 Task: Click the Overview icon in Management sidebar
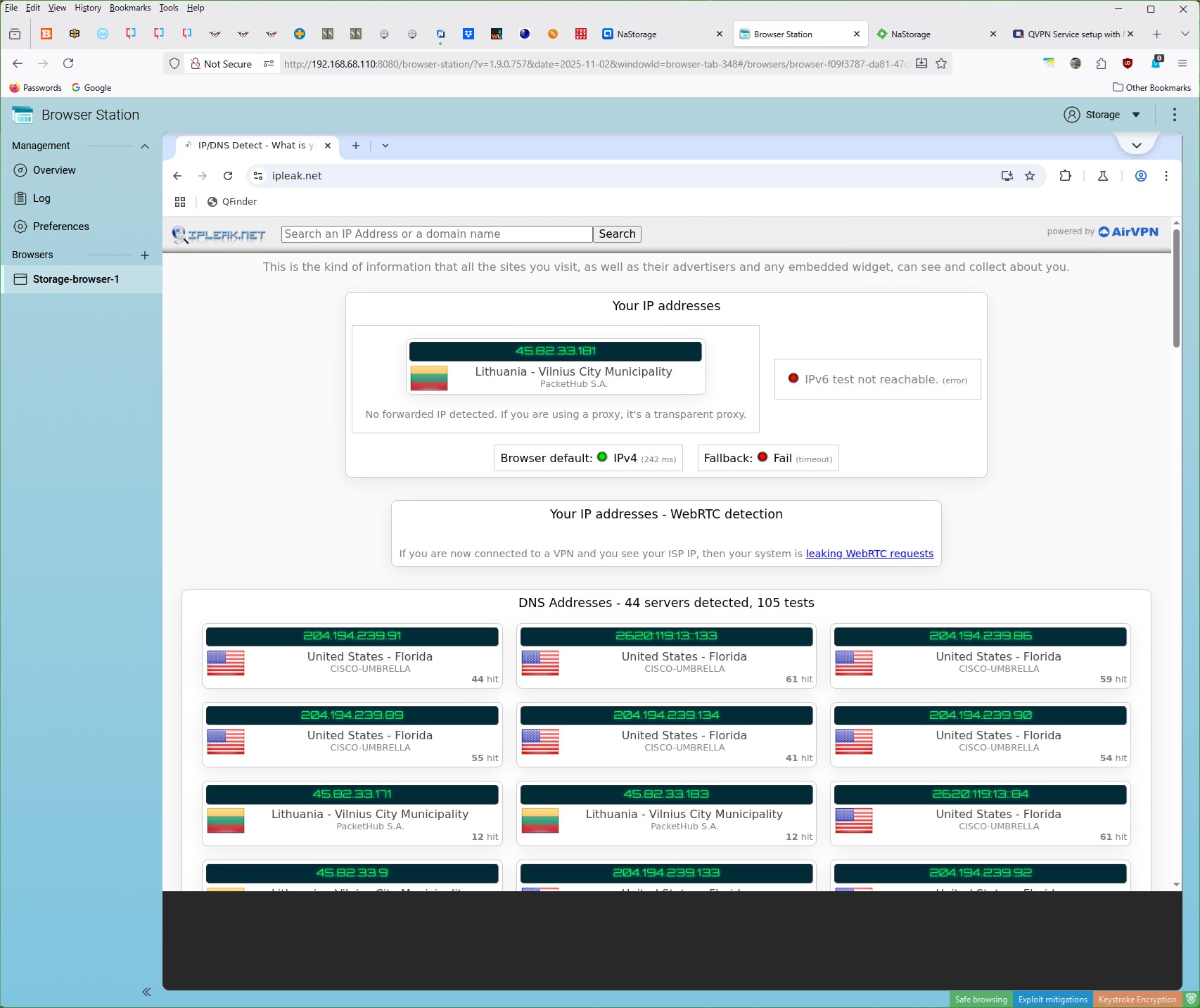[20, 170]
